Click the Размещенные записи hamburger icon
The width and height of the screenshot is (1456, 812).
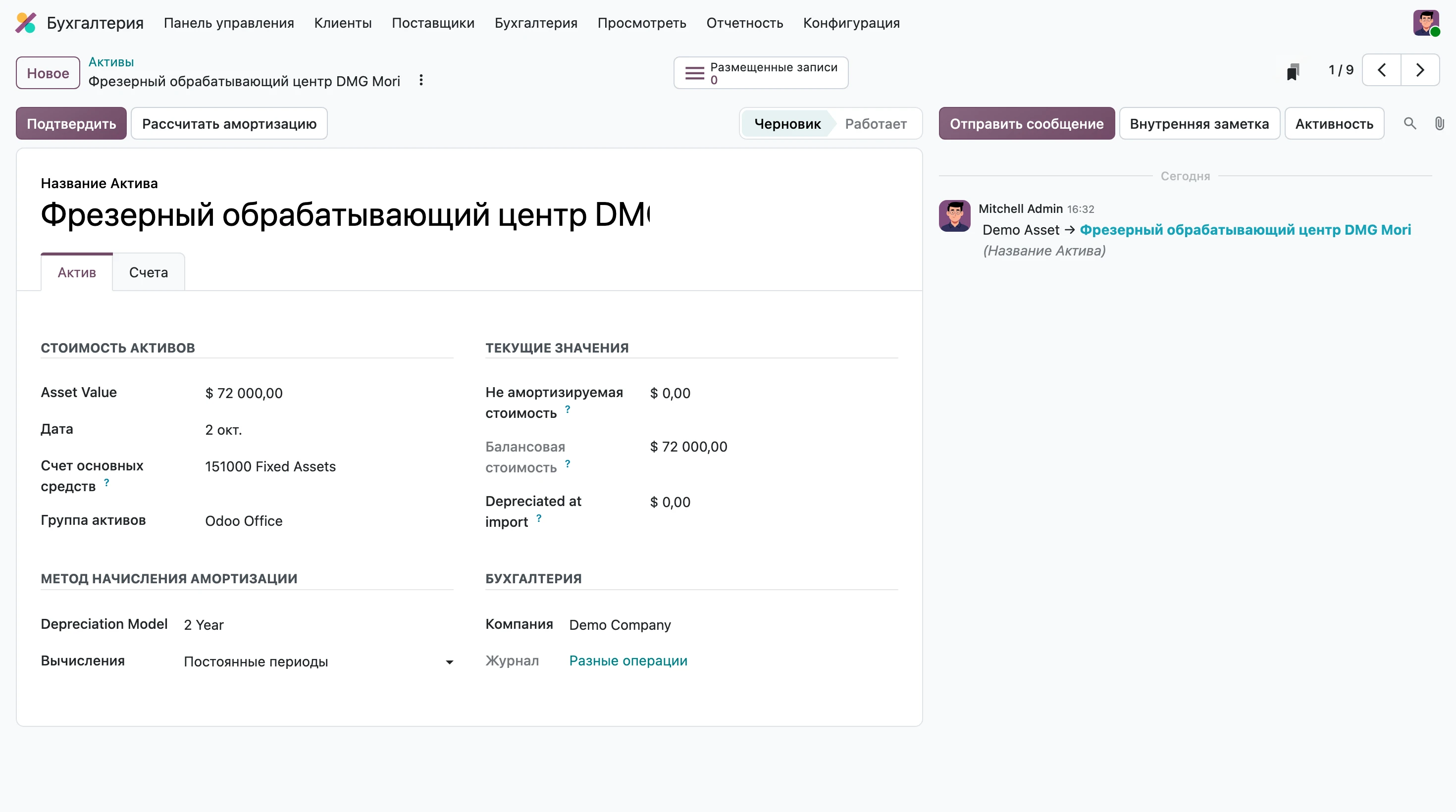coord(694,73)
